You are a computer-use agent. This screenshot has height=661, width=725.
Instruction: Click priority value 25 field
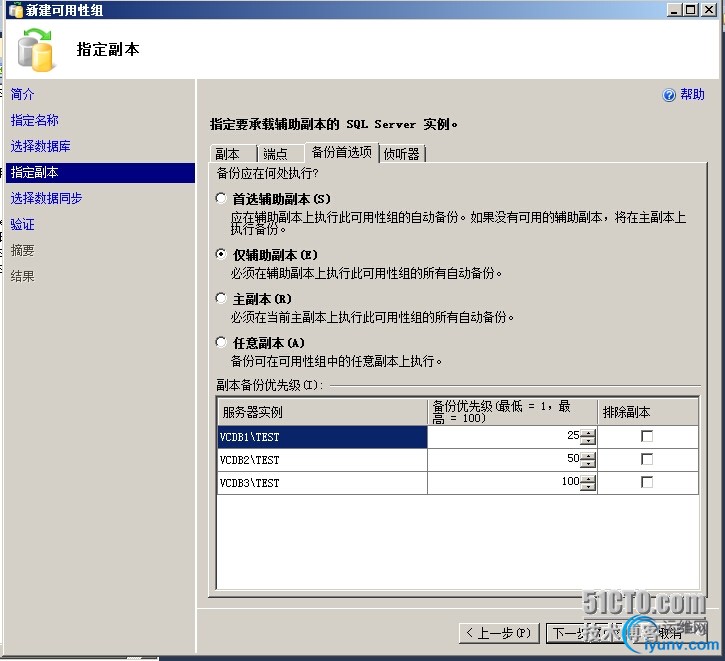click(x=504, y=436)
